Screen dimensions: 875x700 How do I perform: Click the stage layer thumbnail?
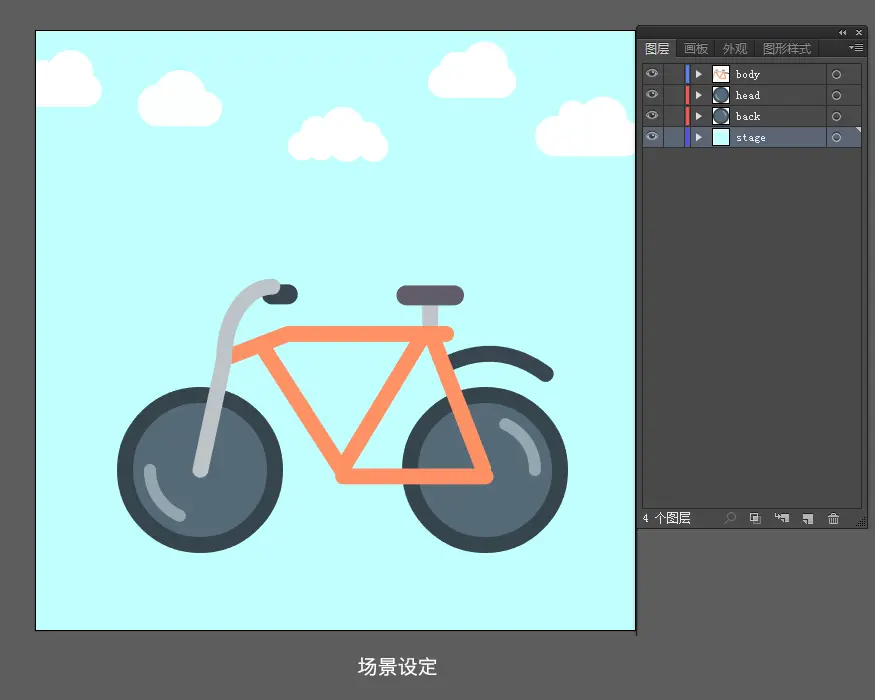[721, 137]
